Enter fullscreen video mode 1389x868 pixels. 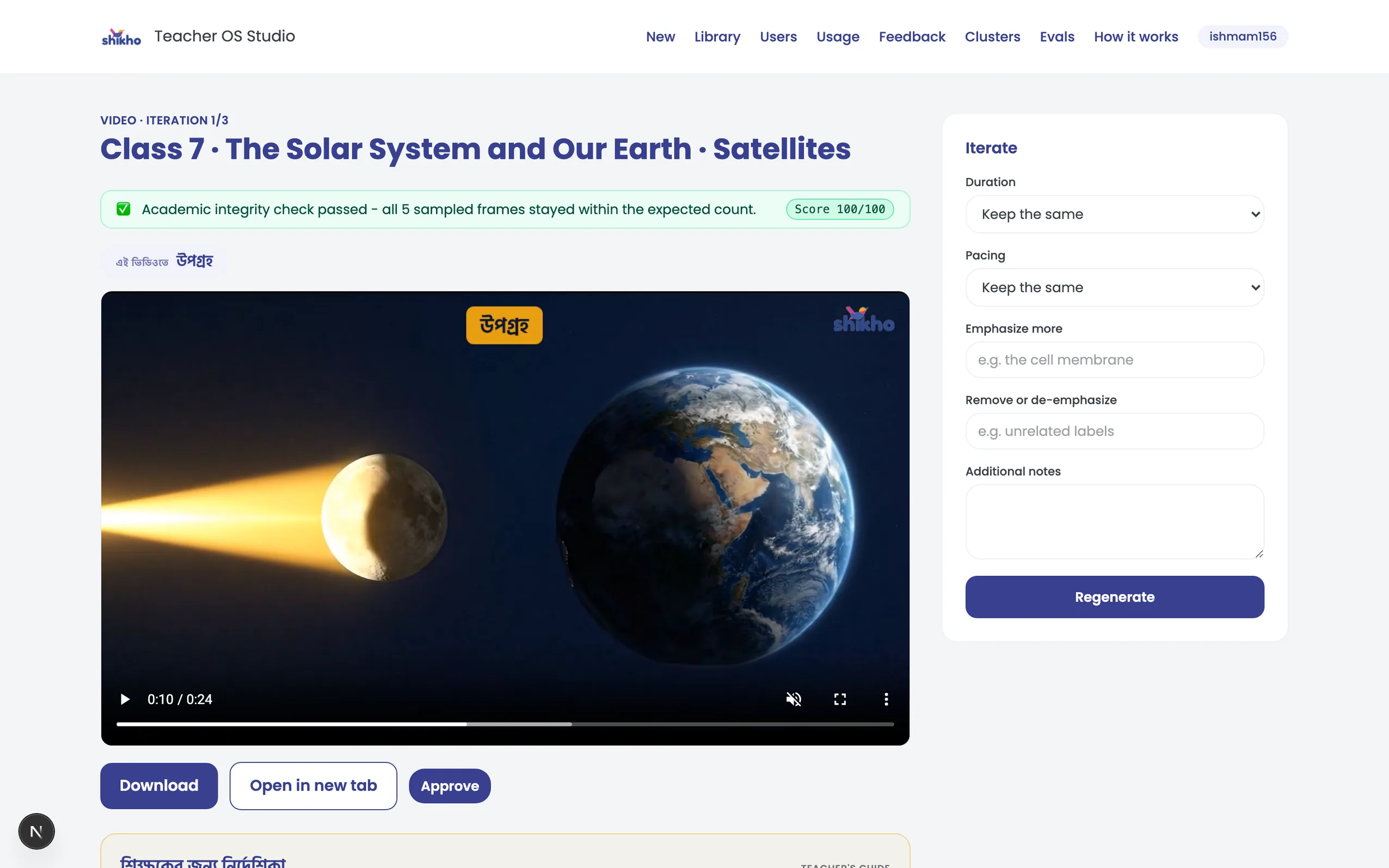[840, 699]
